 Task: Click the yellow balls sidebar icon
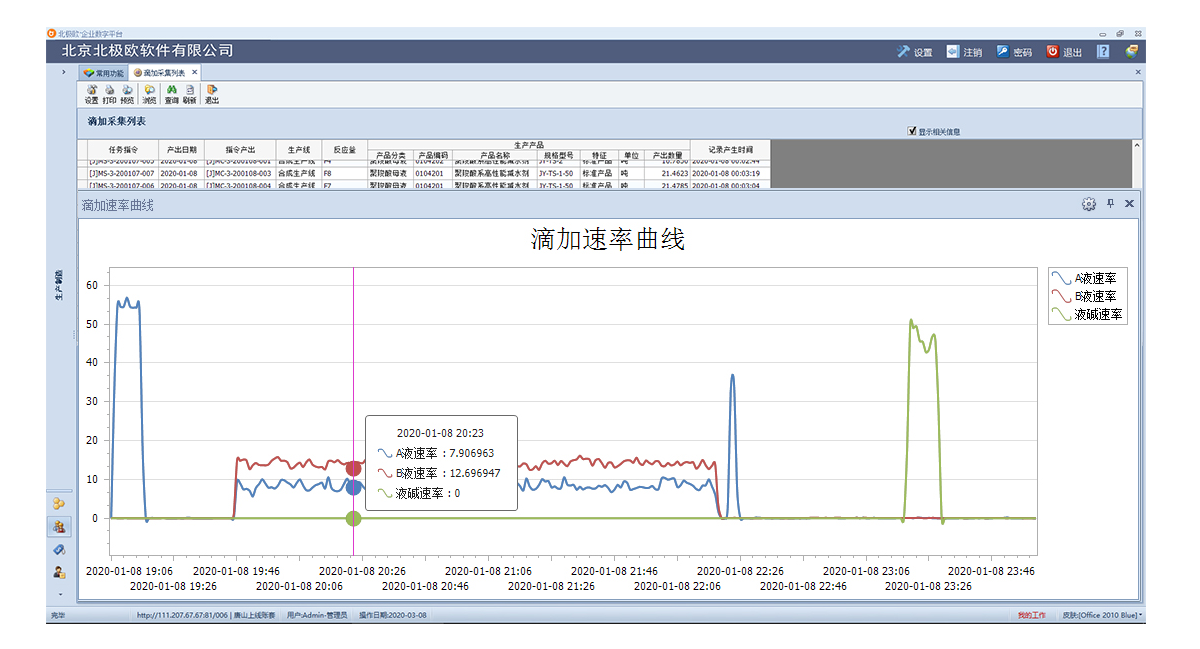point(59,503)
